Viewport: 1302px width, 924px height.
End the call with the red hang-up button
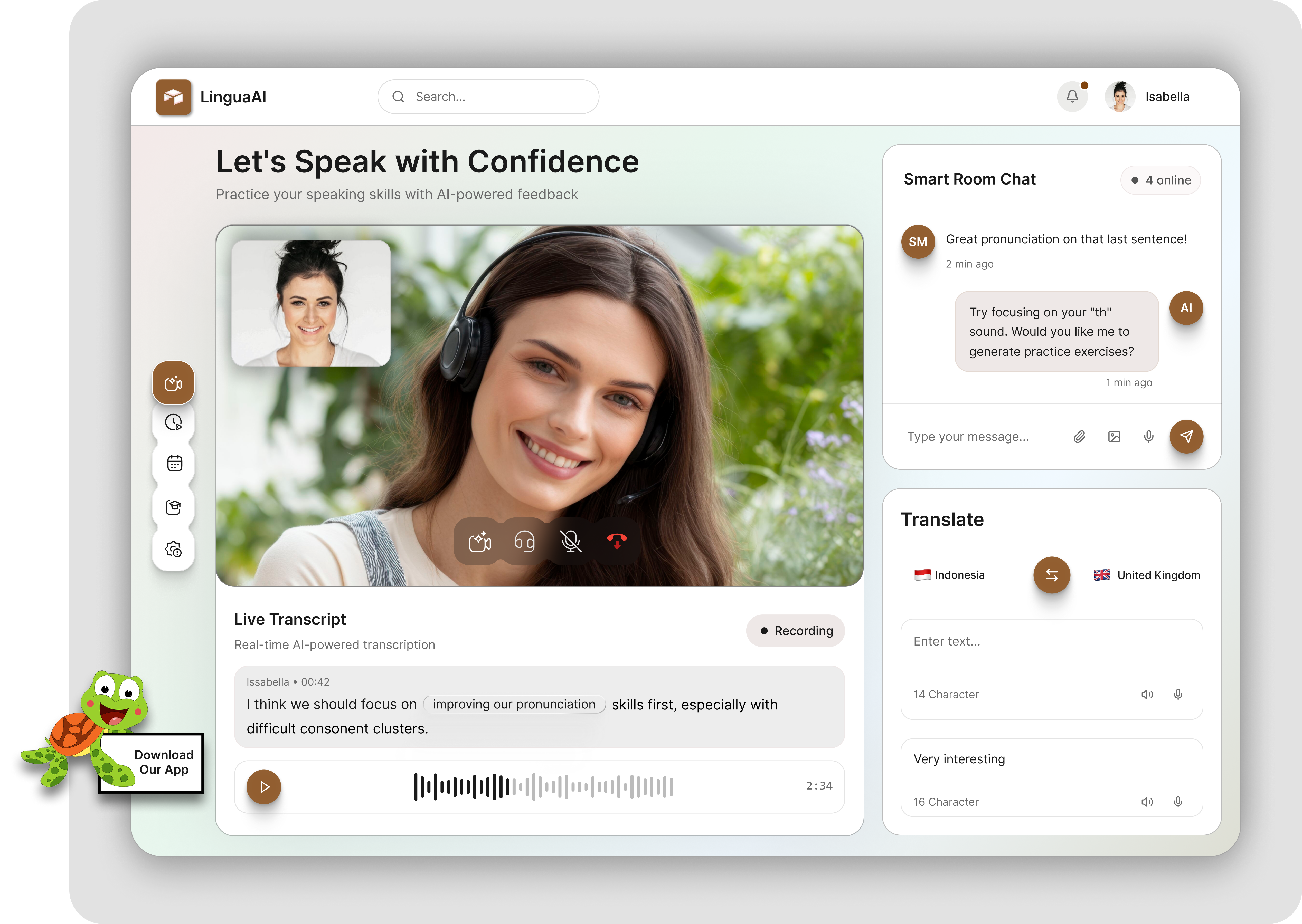tap(617, 542)
